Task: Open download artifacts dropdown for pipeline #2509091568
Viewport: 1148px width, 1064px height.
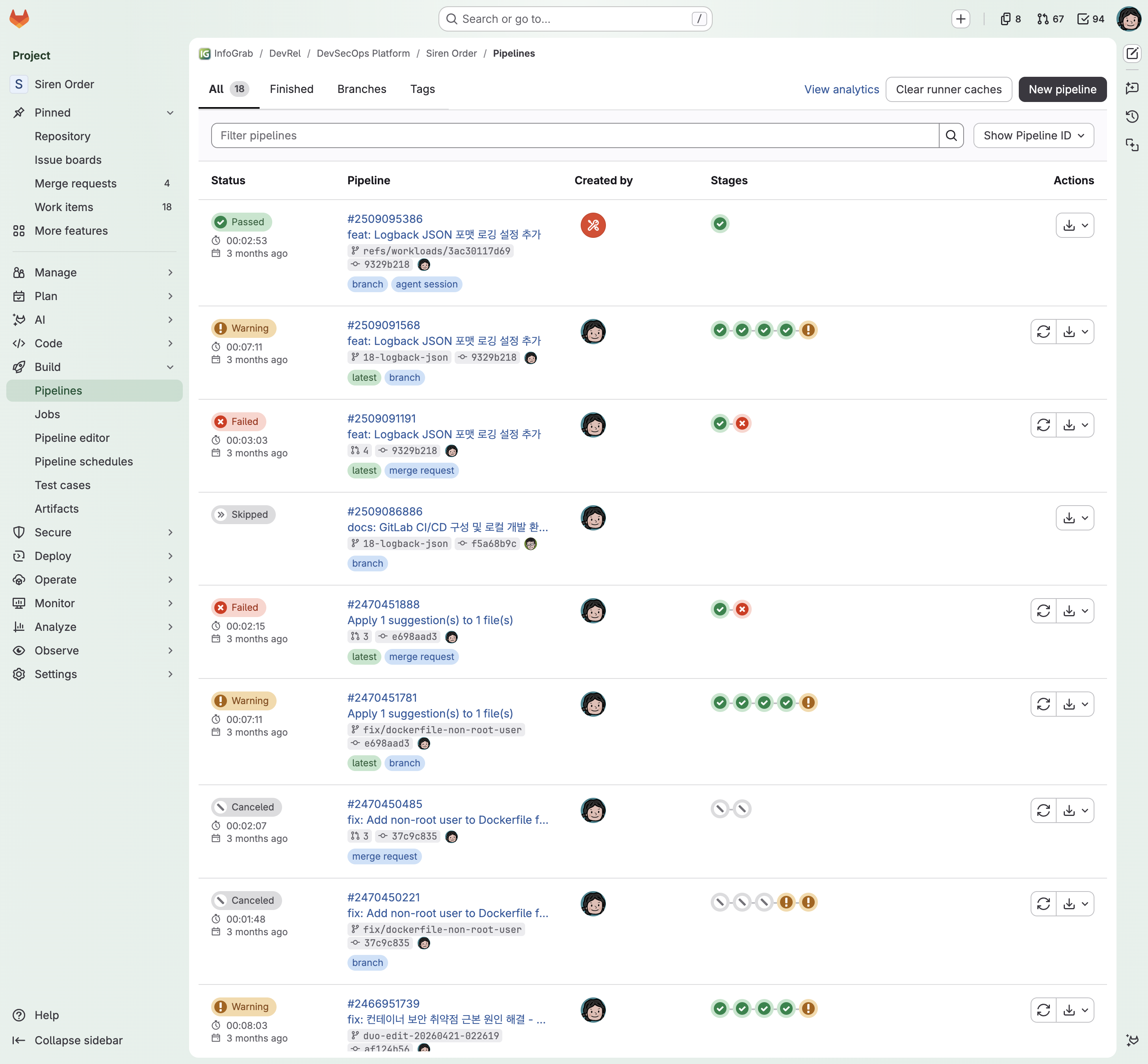Action: click(x=1075, y=332)
